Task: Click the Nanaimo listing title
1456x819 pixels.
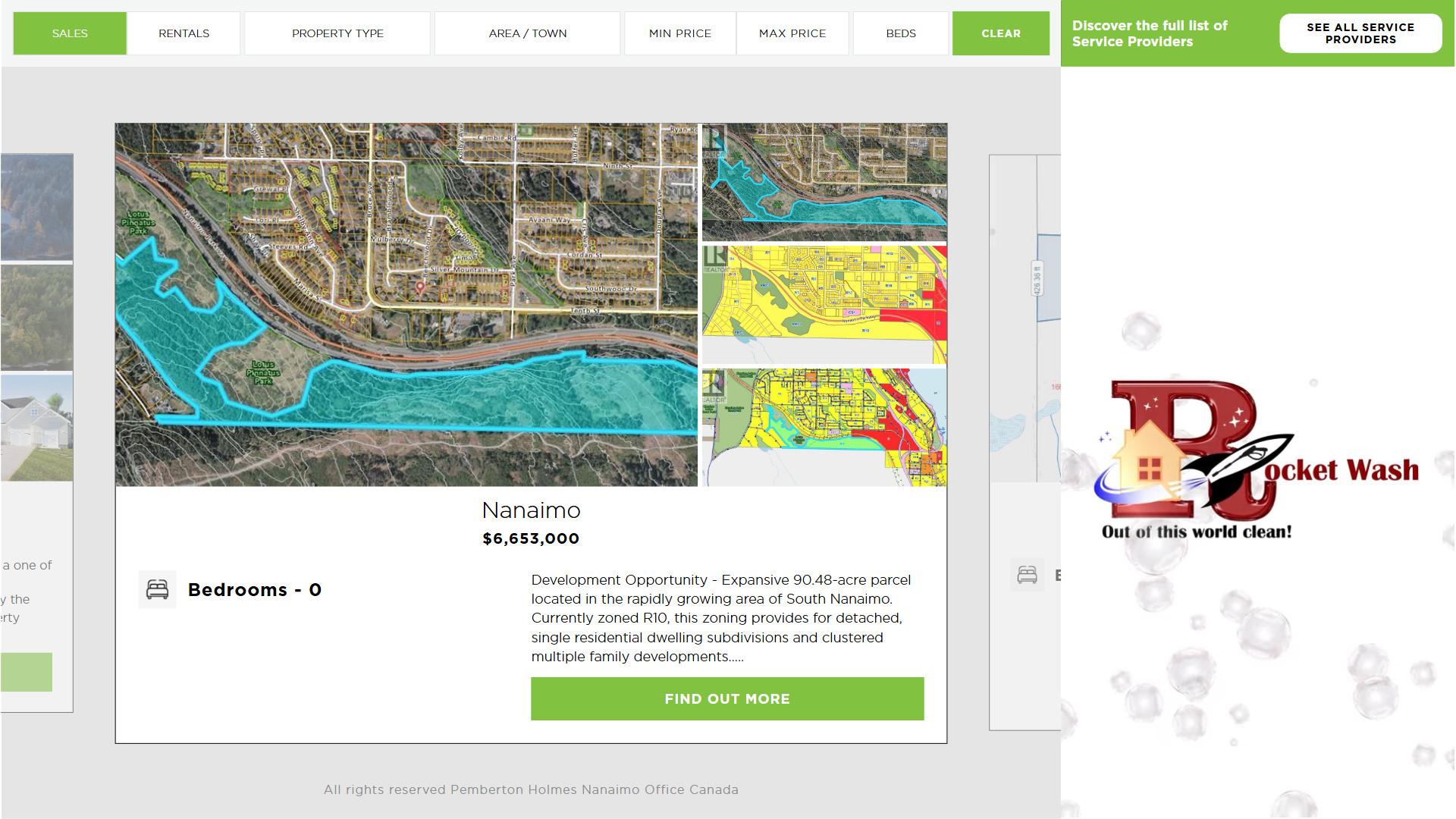Action: click(531, 510)
